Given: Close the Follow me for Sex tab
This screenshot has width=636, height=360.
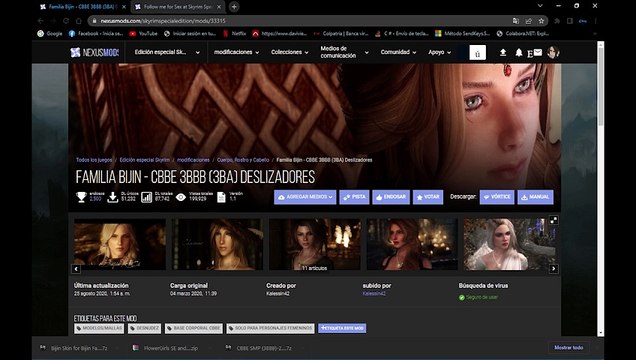Looking at the screenshot, I should pos(219,7).
